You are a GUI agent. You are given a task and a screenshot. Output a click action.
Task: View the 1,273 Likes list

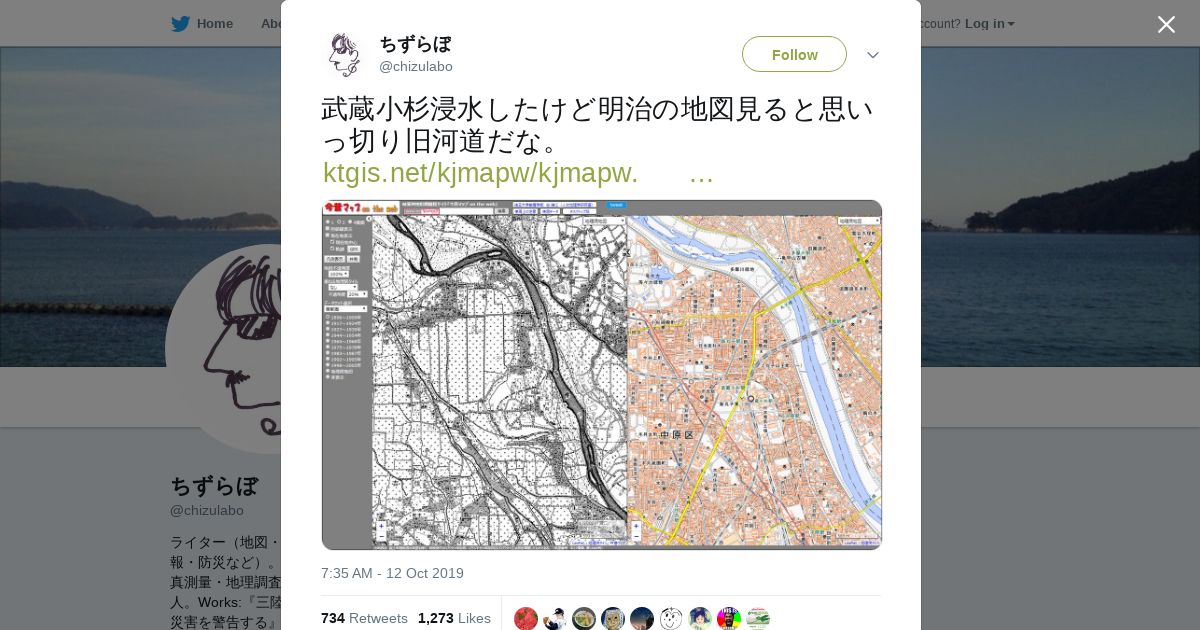454,618
